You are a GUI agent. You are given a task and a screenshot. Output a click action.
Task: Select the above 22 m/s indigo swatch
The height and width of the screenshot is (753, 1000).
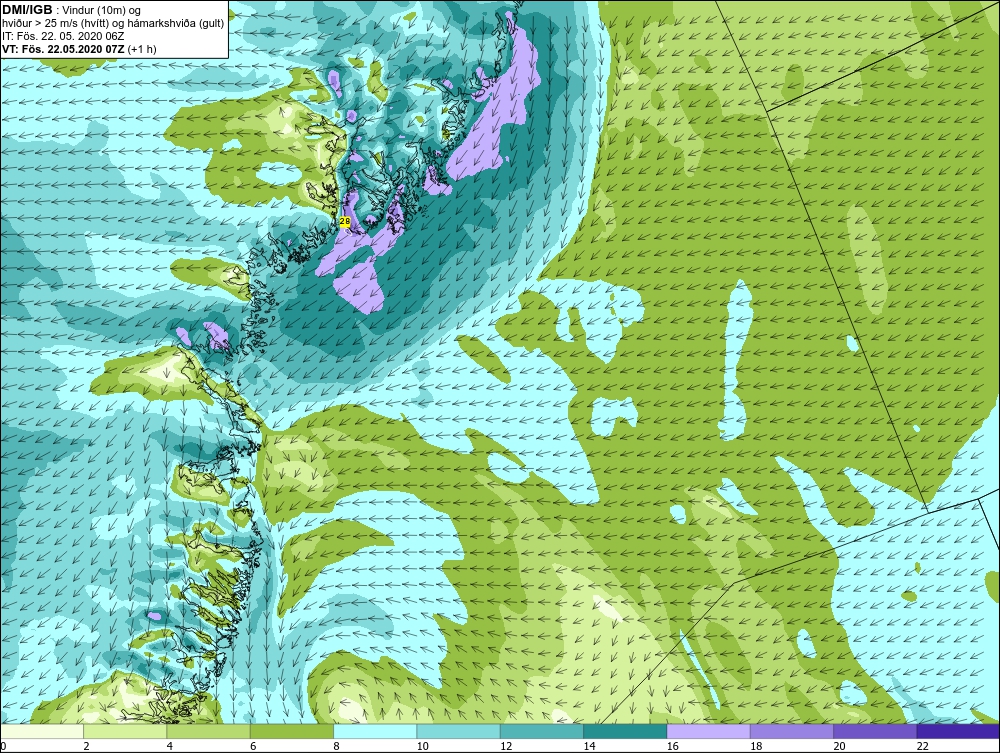tap(958, 731)
